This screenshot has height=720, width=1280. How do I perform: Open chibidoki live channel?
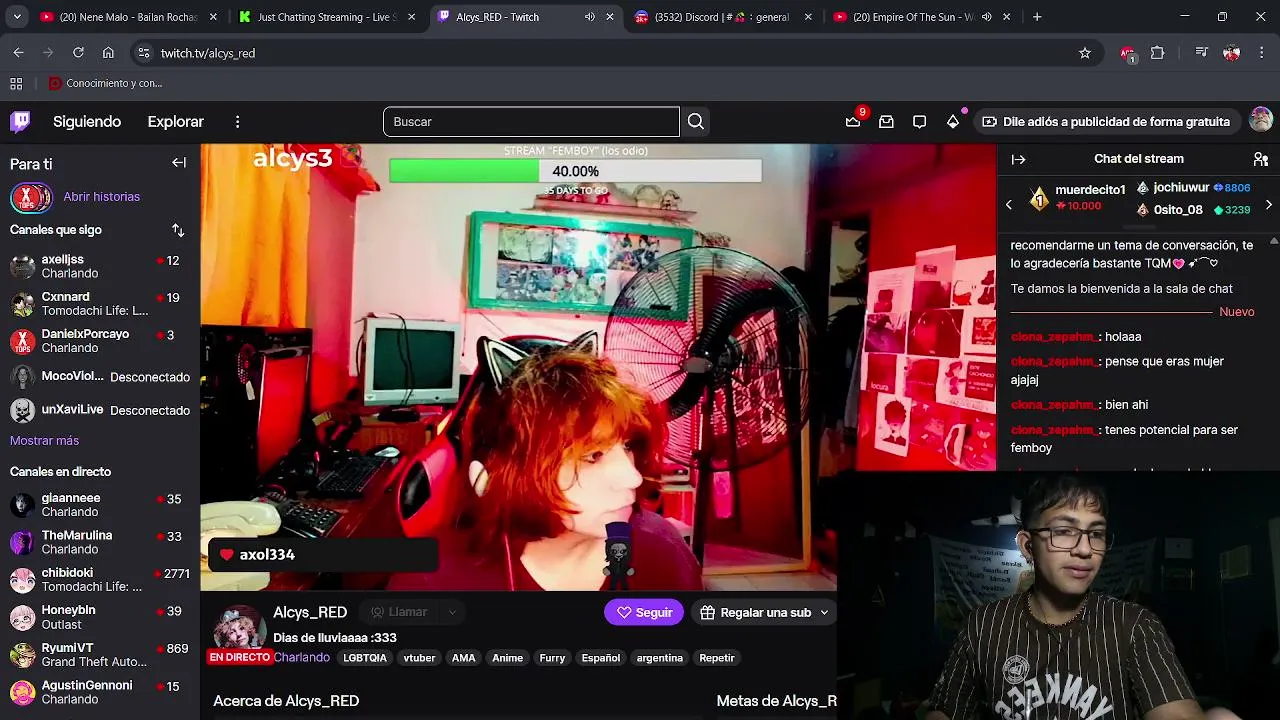click(100, 580)
